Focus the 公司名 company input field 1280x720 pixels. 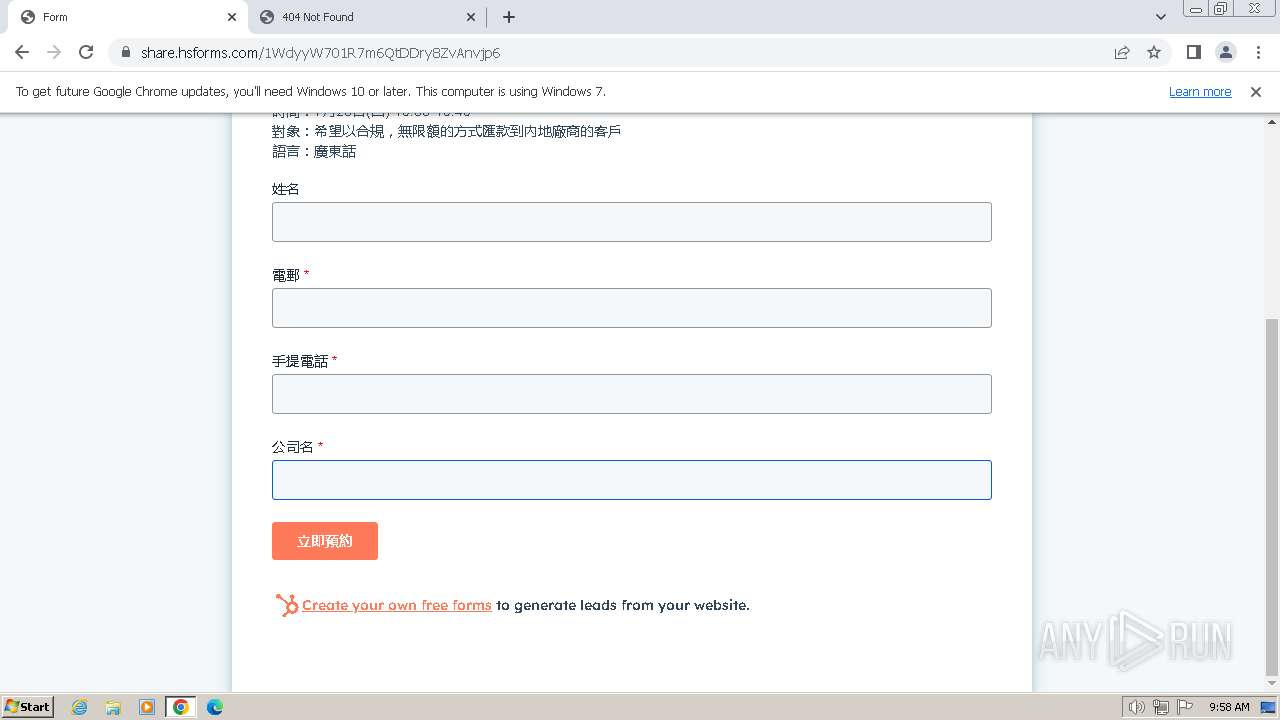[x=632, y=480]
